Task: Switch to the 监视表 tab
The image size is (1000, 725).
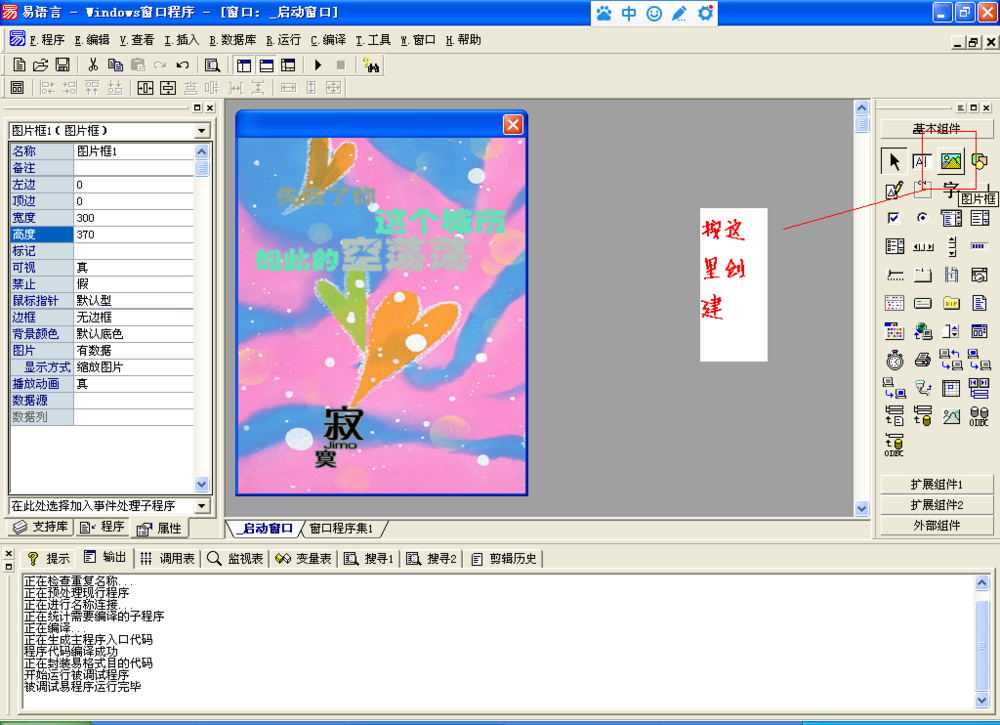Action: pyautogui.click(x=235, y=559)
